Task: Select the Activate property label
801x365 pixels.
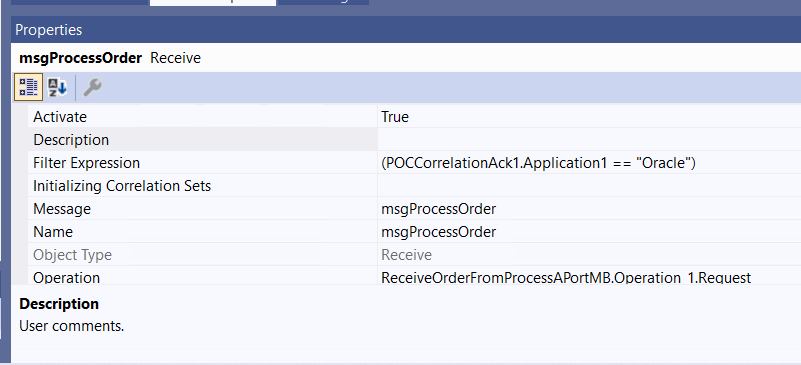Action: (x=60, y=117)
